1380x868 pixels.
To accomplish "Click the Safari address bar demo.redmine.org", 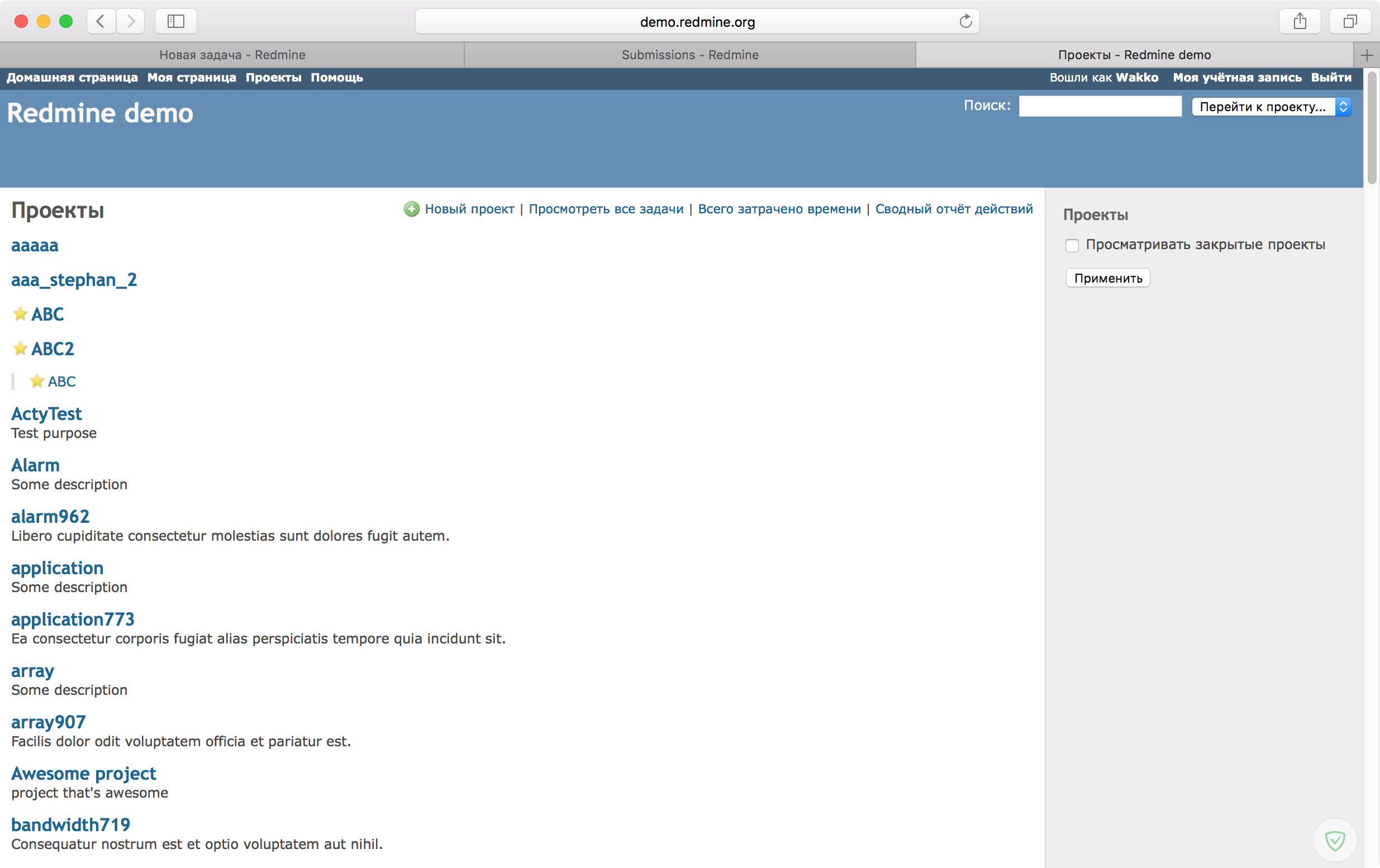I will 697,22.
